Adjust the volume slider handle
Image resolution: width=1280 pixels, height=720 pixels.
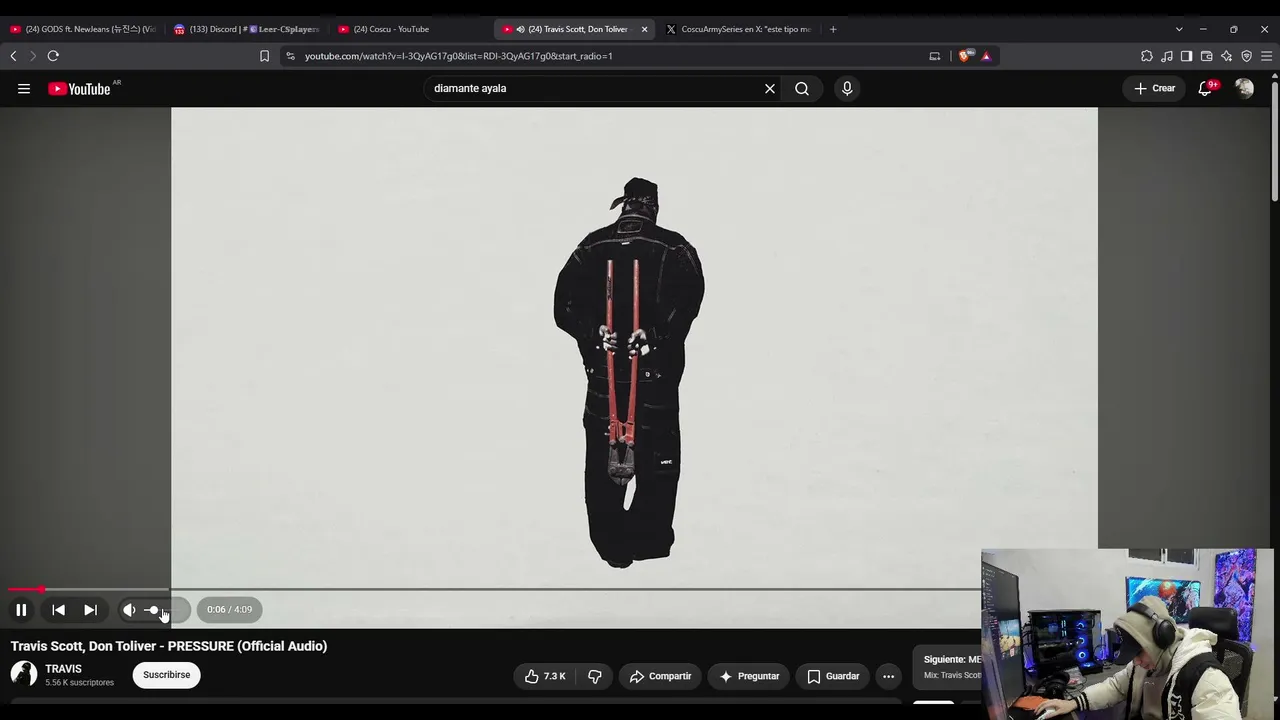[153, 610]
